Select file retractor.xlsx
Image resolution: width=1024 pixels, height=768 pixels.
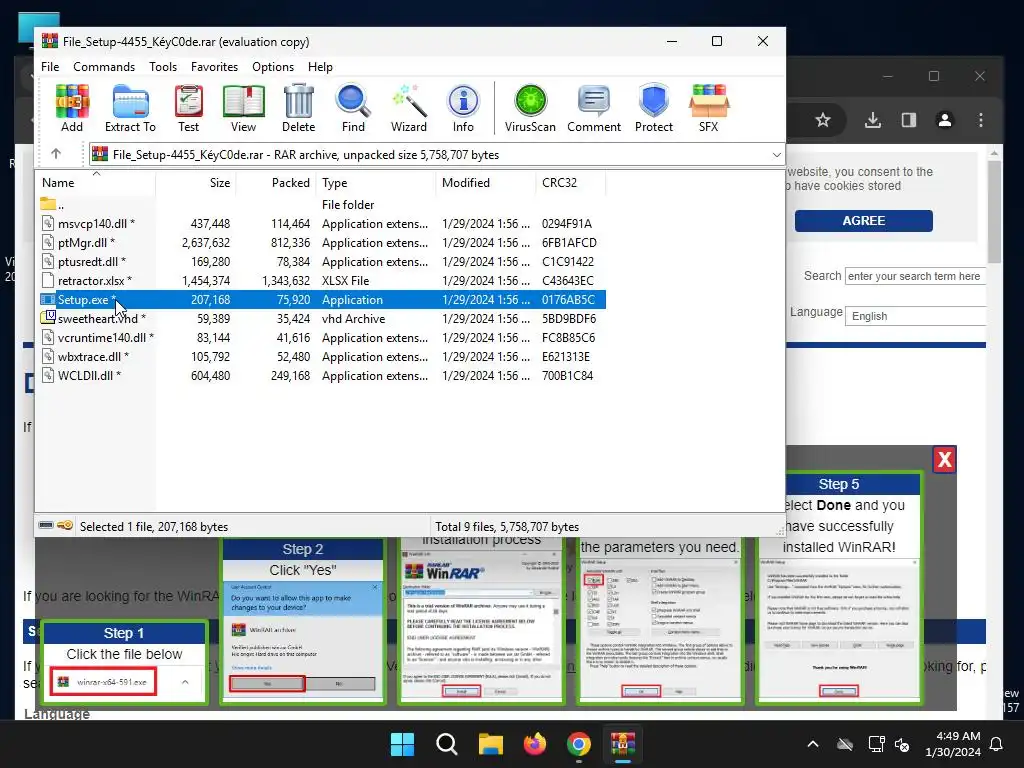point(321,280)
